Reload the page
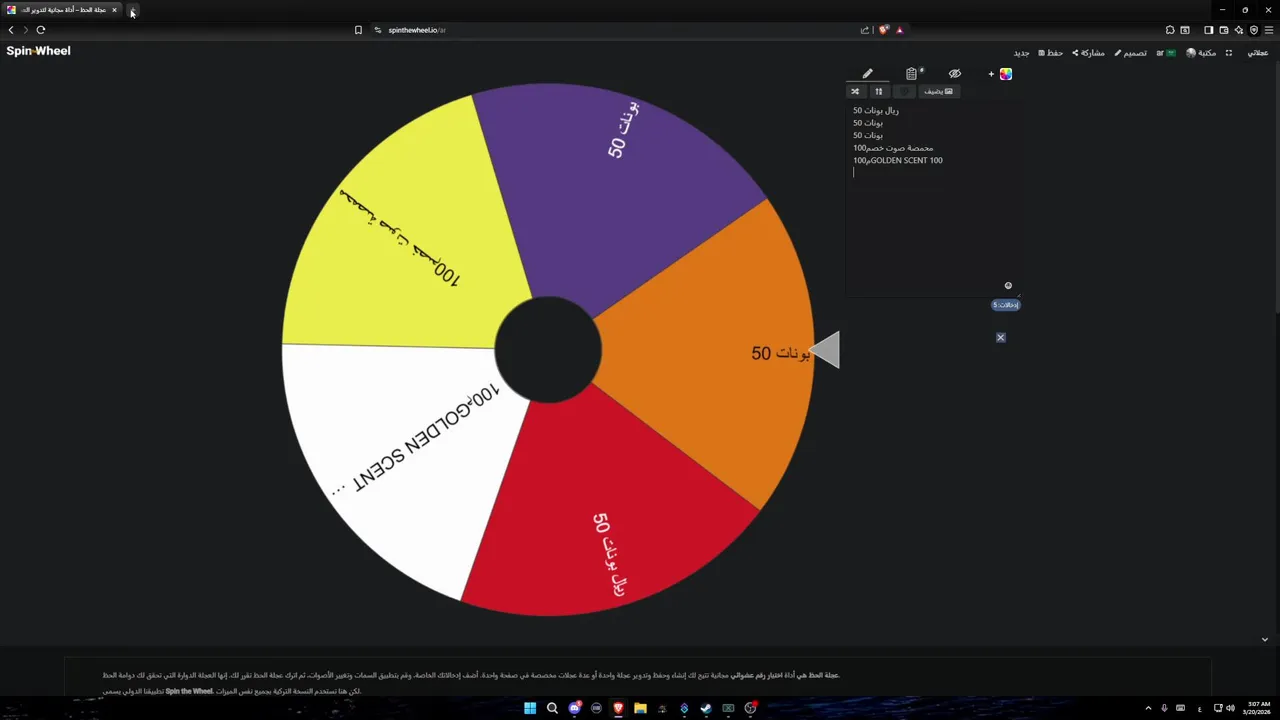Viewport: 1280px width, 720px height. tap(41, 30)
